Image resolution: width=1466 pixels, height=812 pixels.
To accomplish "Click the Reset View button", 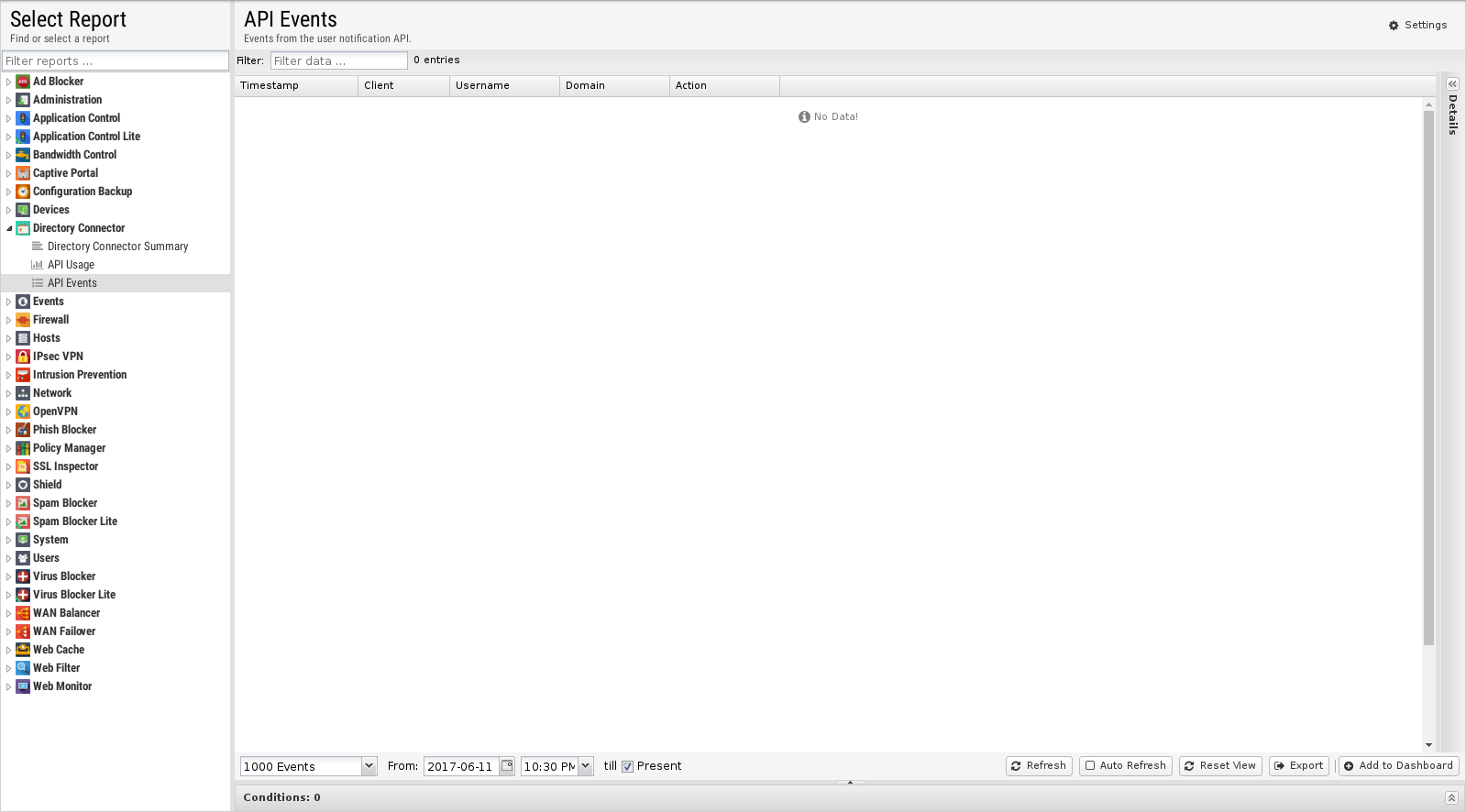I will pos(1220,765).
